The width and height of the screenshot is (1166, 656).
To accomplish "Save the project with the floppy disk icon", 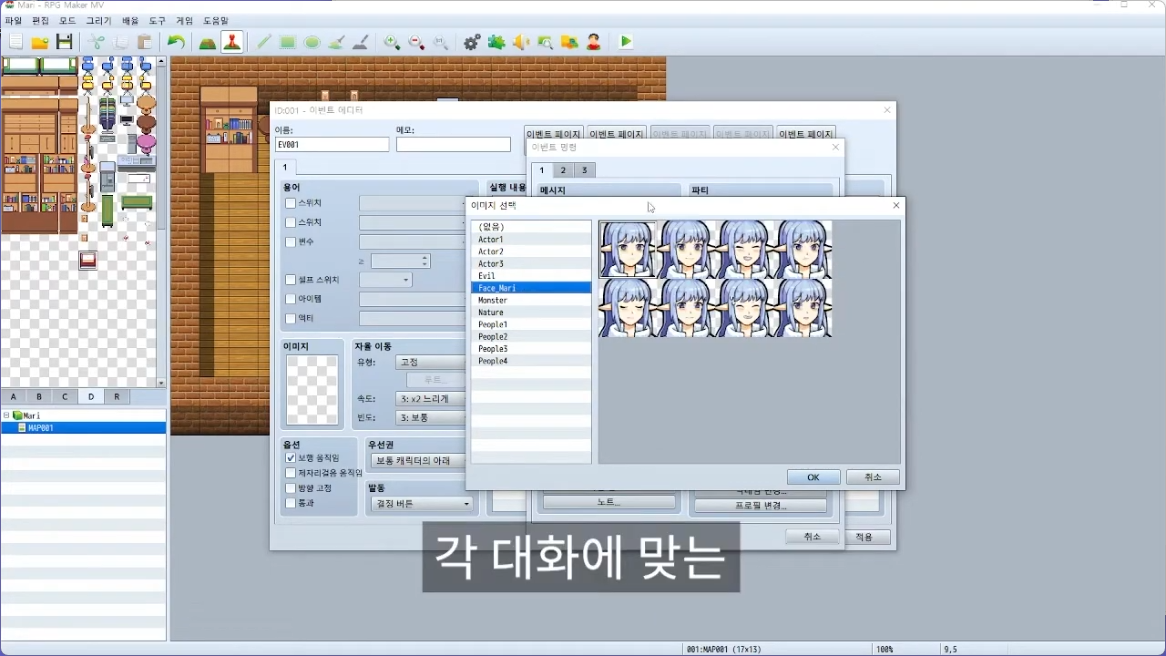I will [64, 42].
